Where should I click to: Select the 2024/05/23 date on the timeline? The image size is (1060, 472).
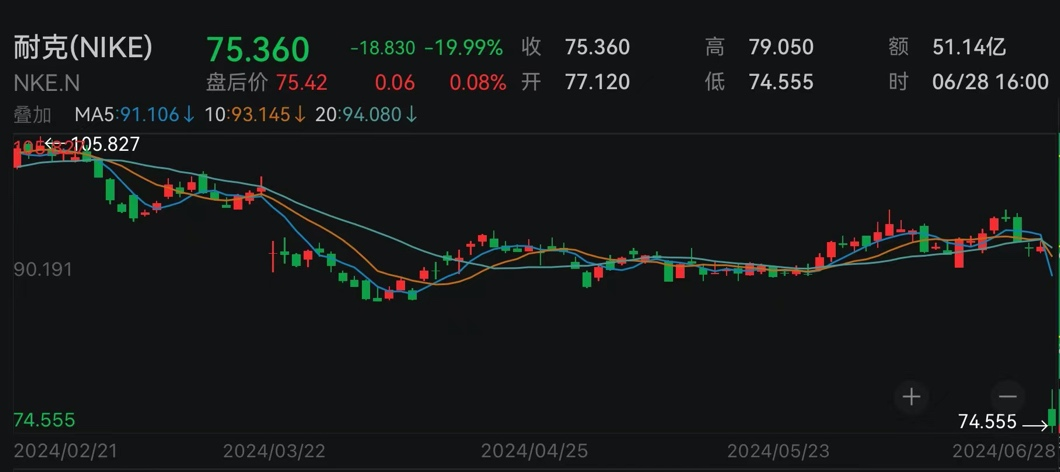point(777,451)
